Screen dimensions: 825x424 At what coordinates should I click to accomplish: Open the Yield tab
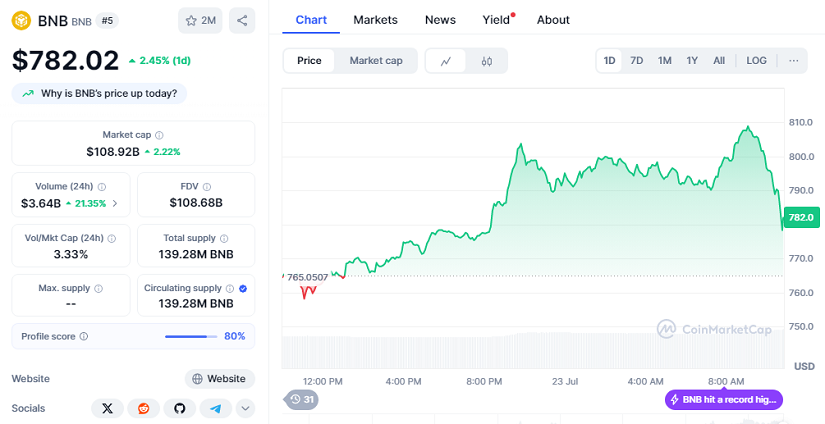pyautogui.click(x=496, y=20)
